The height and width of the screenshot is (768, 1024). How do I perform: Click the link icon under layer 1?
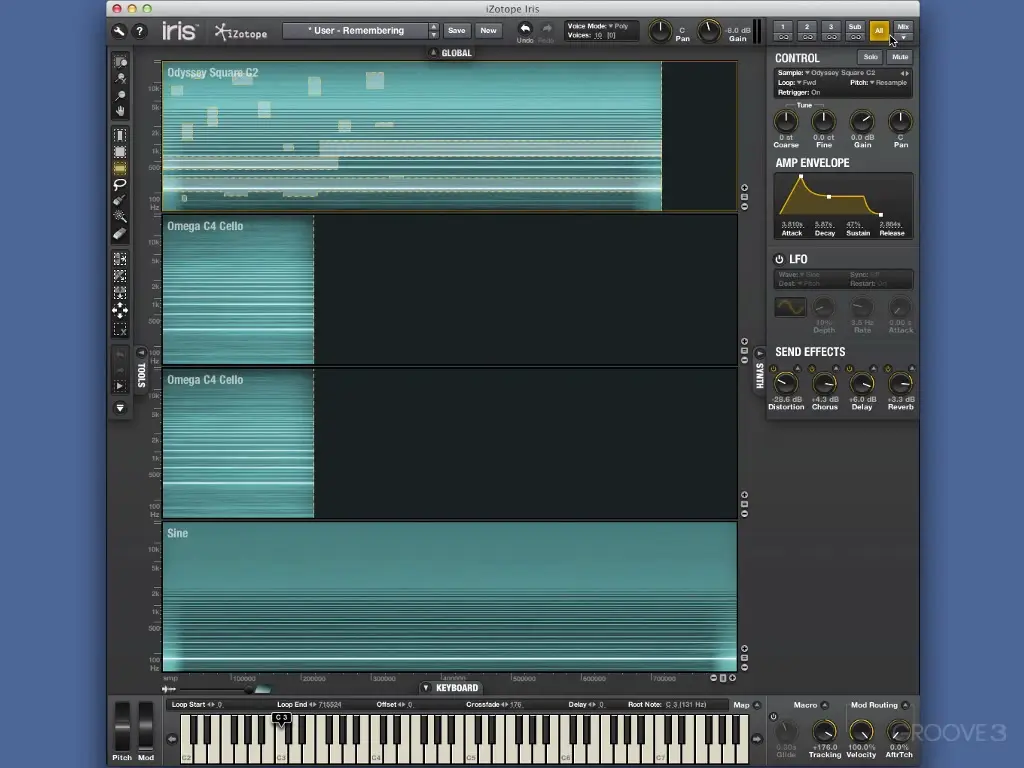[783, 37]
